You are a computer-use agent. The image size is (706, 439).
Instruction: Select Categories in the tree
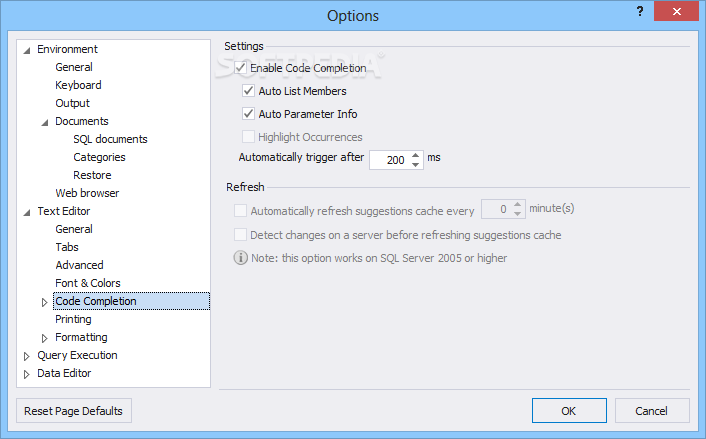point(100,157)
